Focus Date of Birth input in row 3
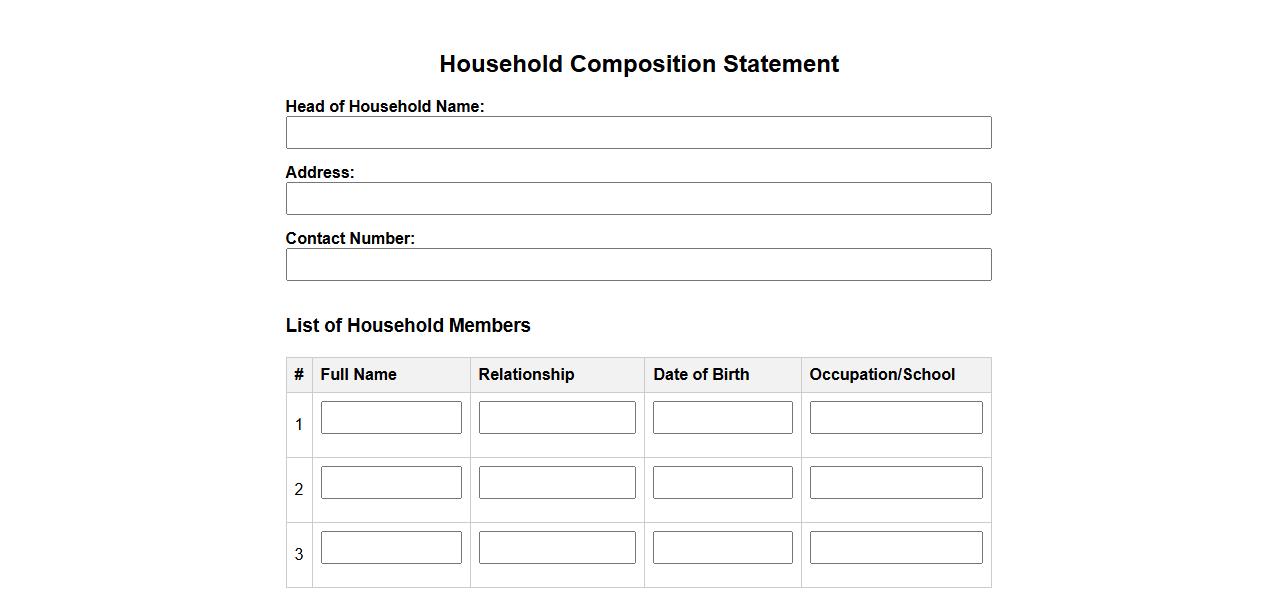The image size is (1278, 601). 722,548
